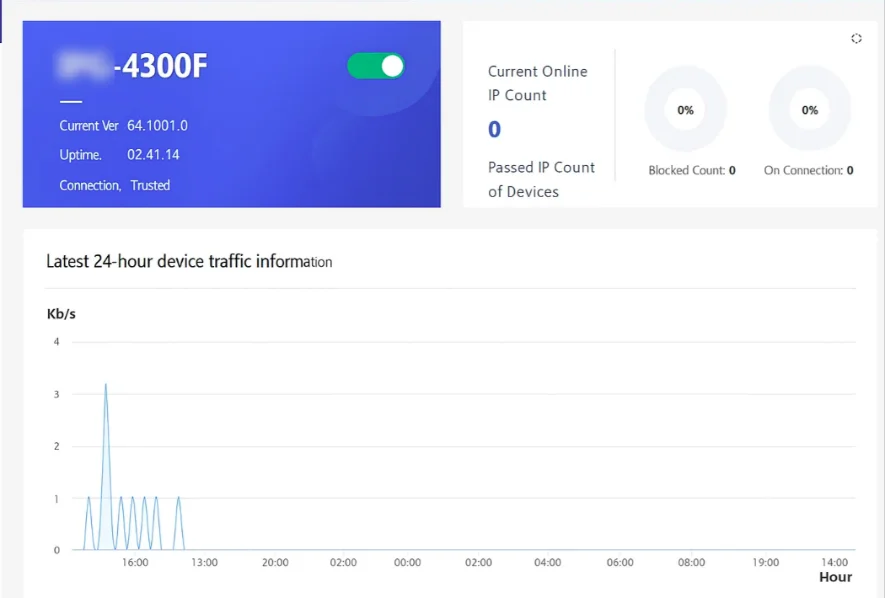Expand the Latest 24-hour device traffic information panel
885x598 pixels.
click(x=189, y=261)
